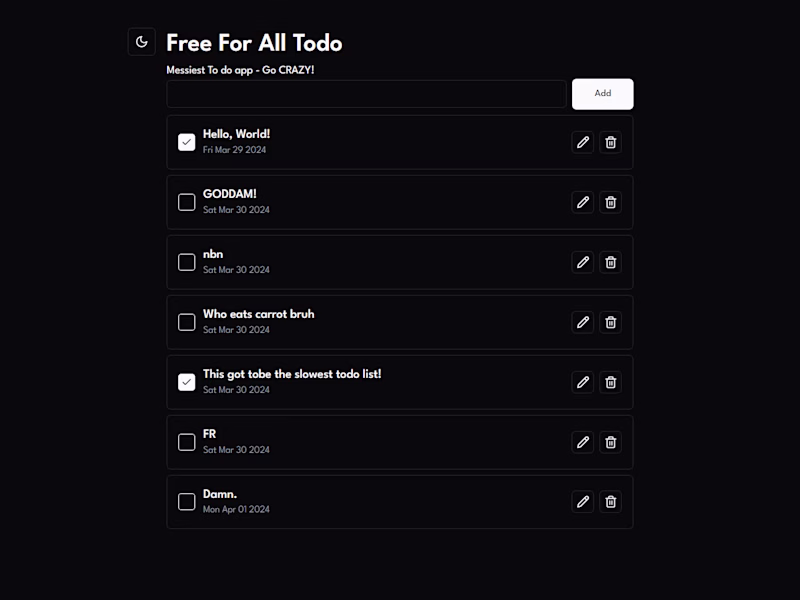The image size is (800, 600).
Task: Delete the "GODDAM!" todo item
Action: (611, 202)
